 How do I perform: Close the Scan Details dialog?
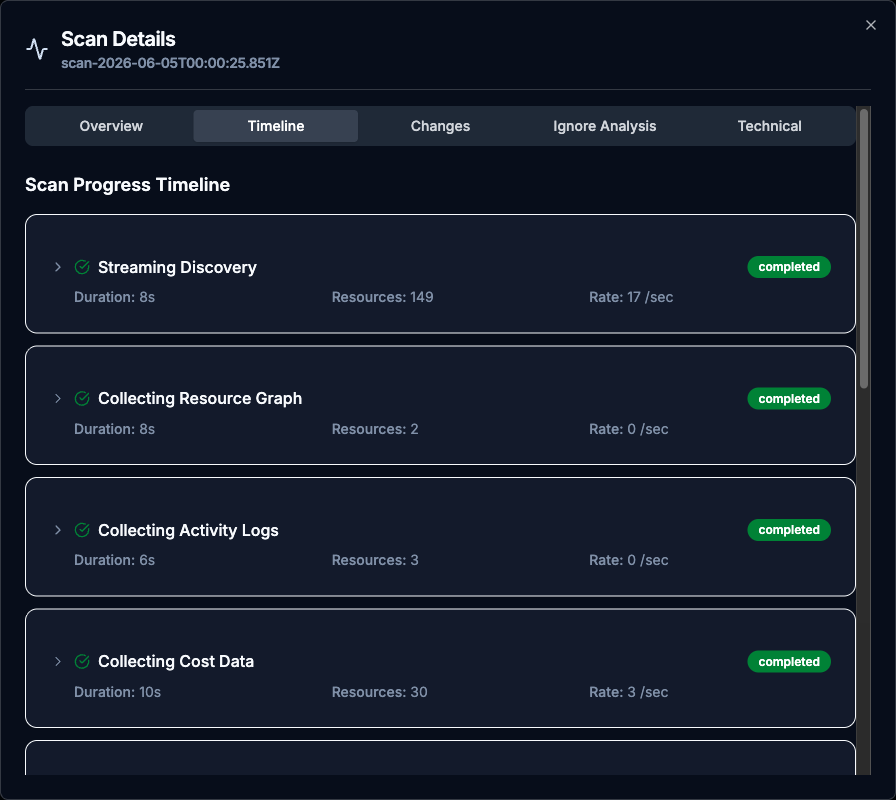click(870, 25)
